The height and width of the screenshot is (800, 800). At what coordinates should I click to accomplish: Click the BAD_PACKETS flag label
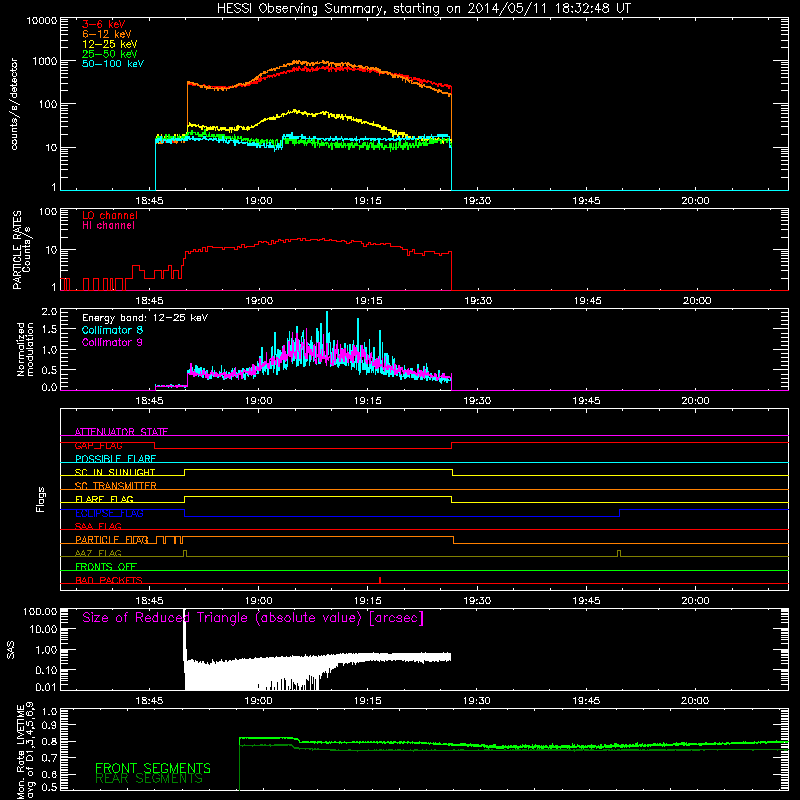(x=109, y=581)
